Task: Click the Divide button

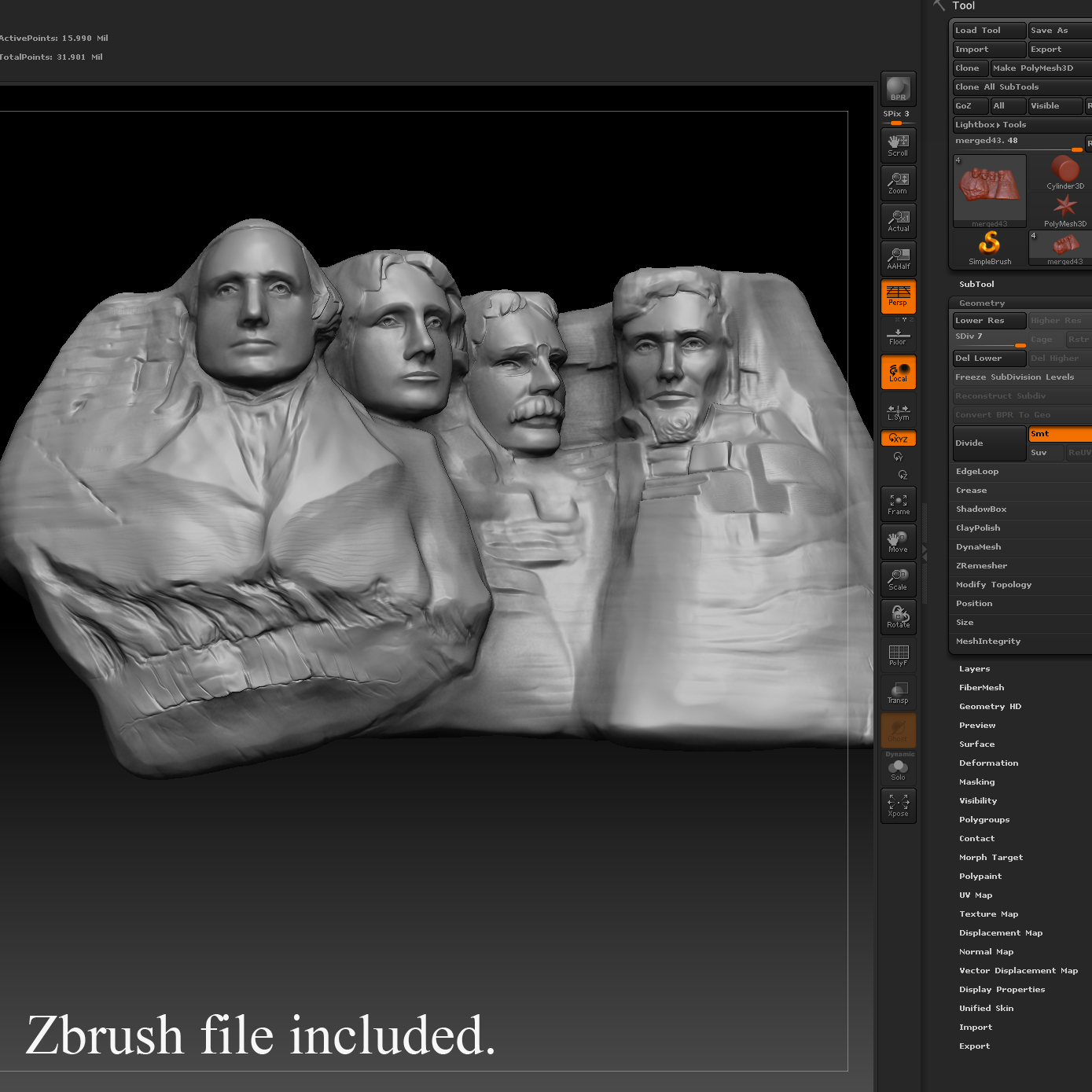Action: (x=989, y=443)
